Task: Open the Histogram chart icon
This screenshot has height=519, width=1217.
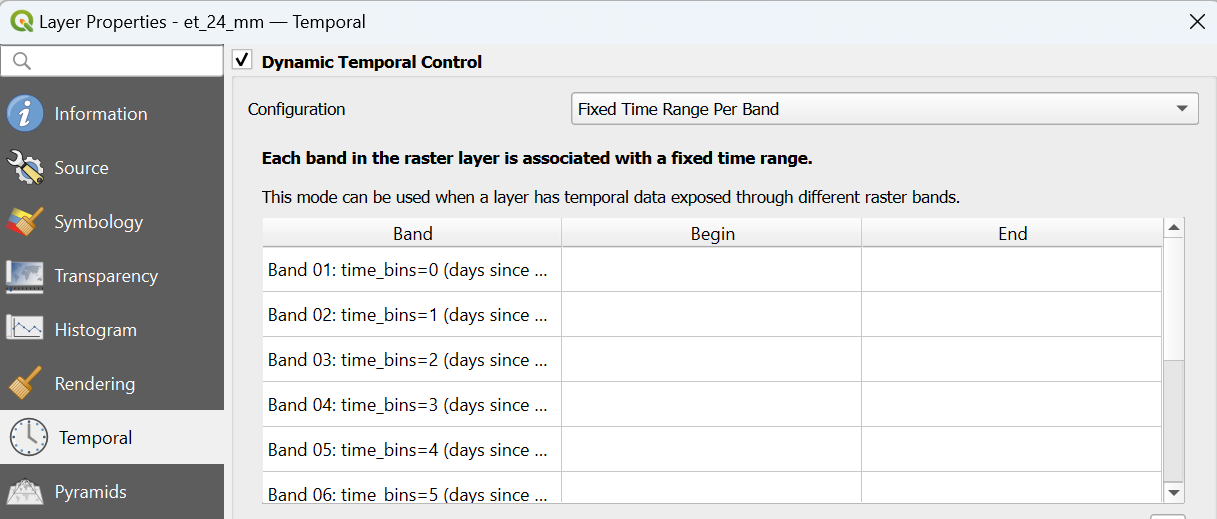Action: tap(25, 330)
